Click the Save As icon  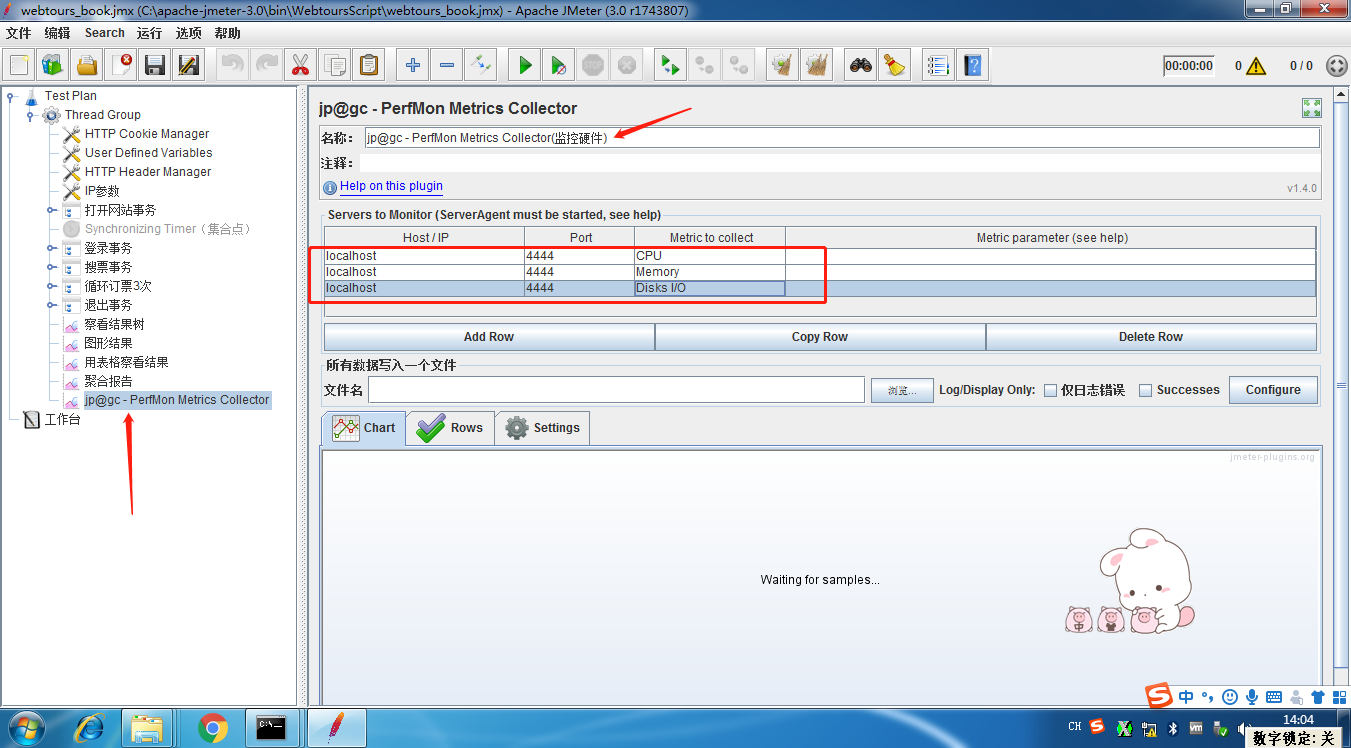coord(188,66)
